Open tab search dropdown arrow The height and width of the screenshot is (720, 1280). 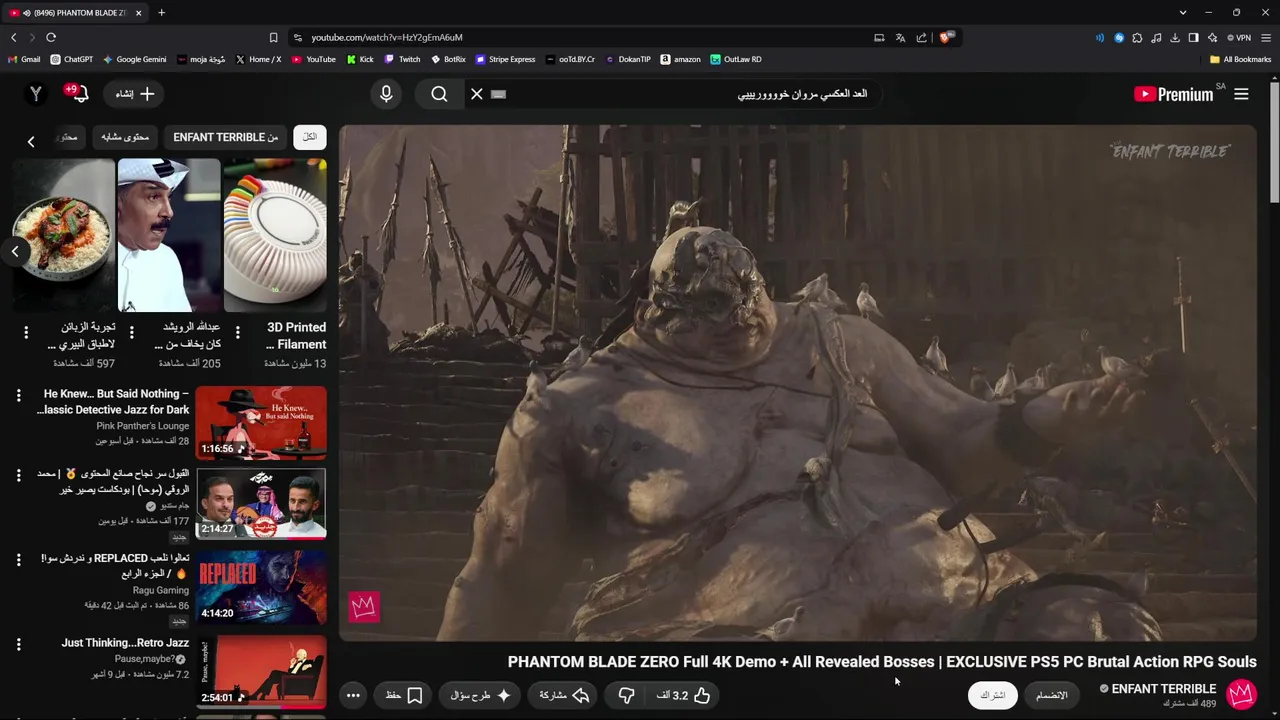(1182, 12)
